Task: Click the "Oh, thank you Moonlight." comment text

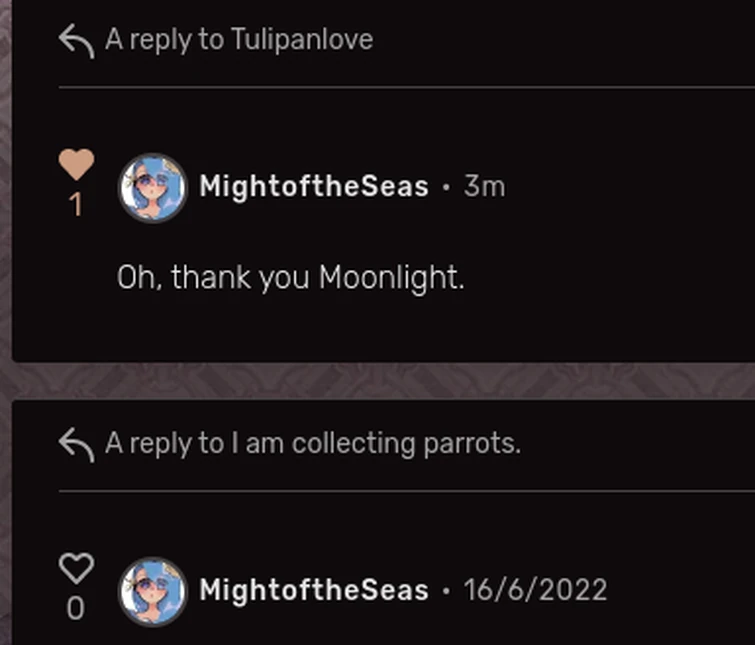Action: coord(291,277)
